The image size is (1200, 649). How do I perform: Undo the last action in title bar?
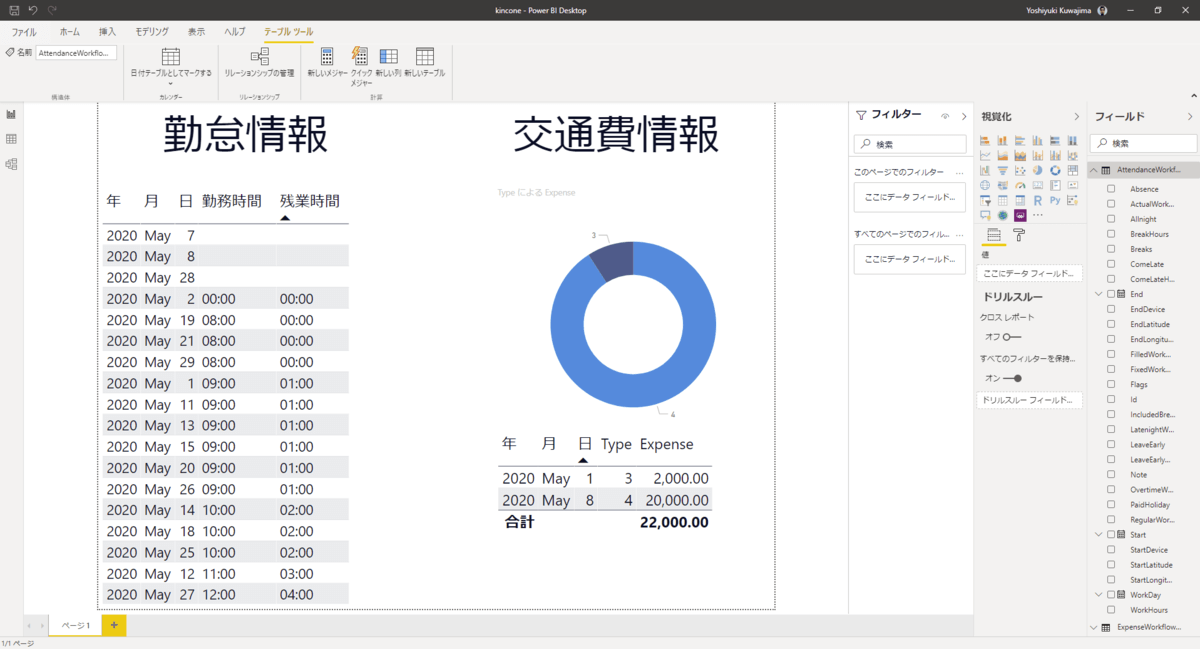[33, 9]
